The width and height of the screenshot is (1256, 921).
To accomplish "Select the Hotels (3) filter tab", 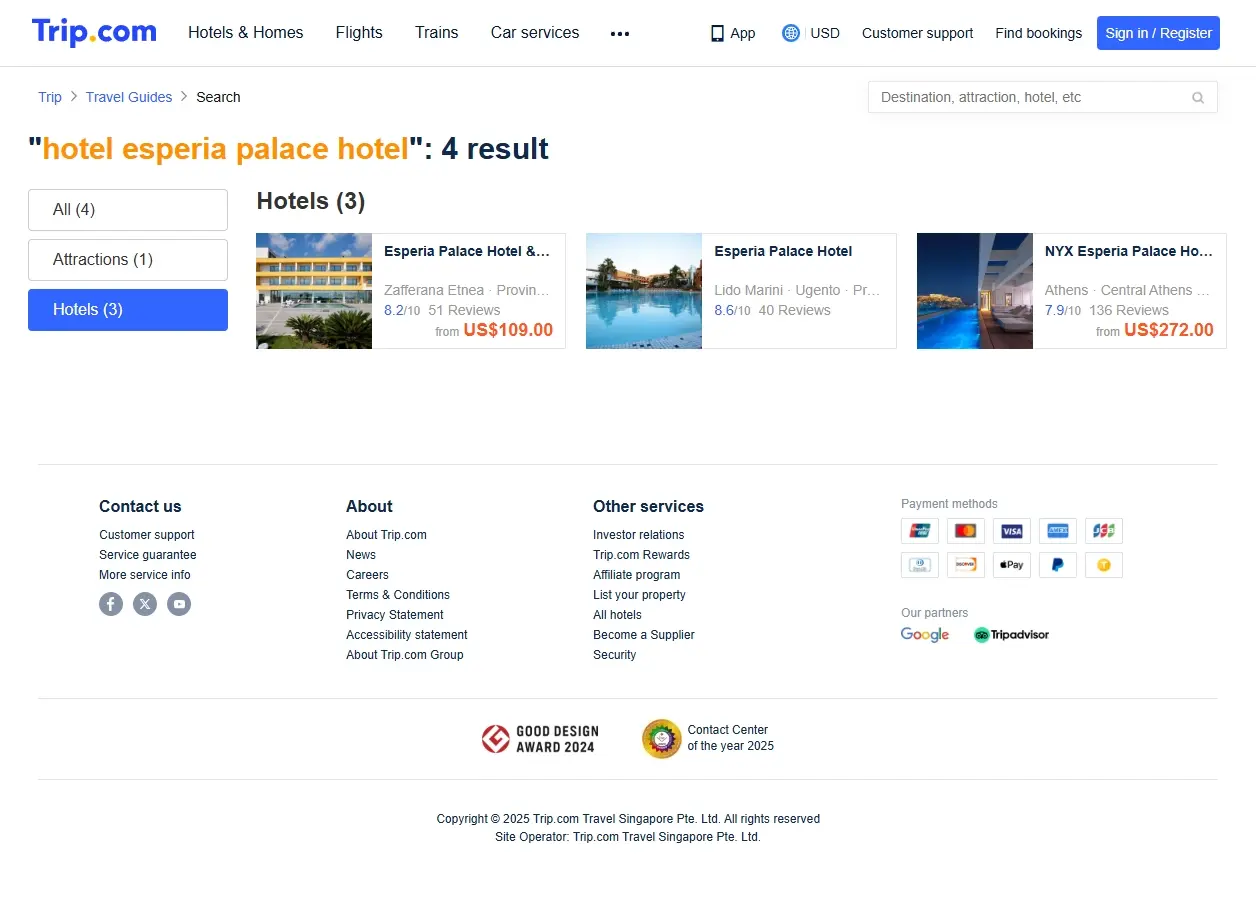I will pyautogui.click(x=128, y=310).
